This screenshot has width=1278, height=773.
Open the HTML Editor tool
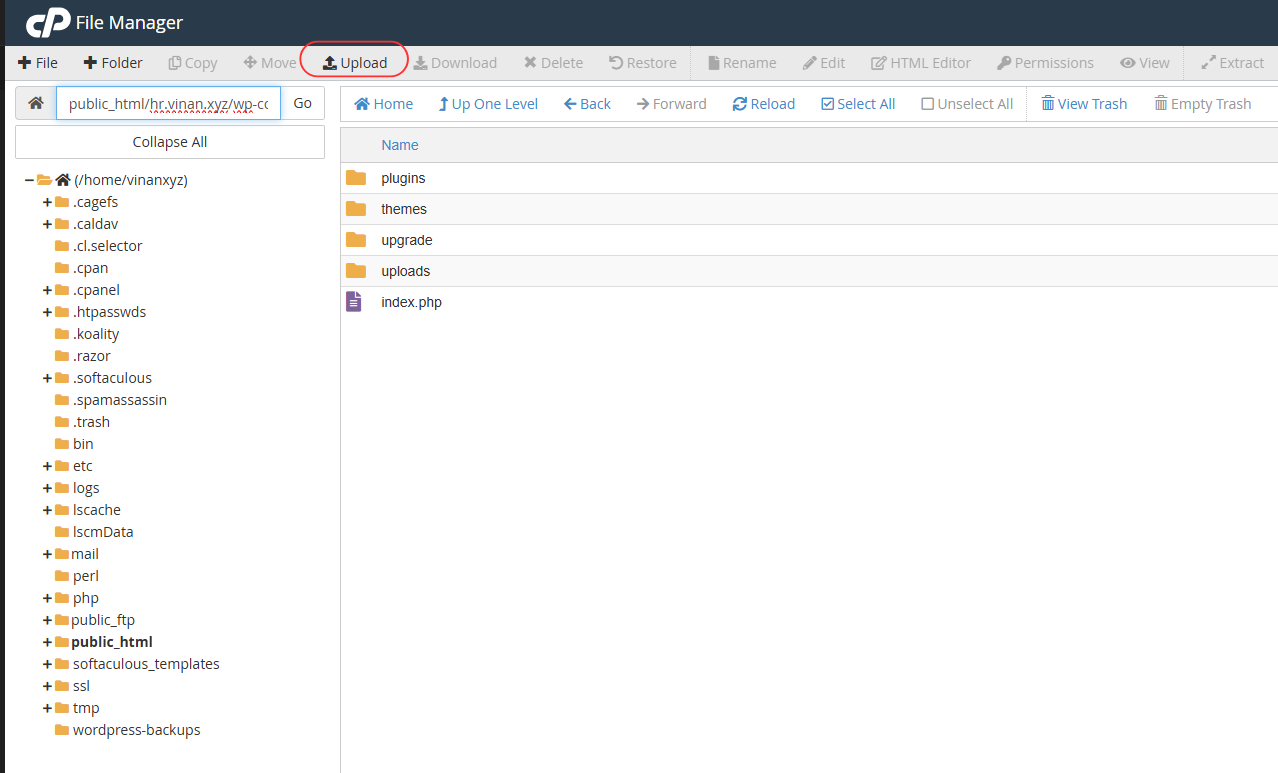coord(920,62)
